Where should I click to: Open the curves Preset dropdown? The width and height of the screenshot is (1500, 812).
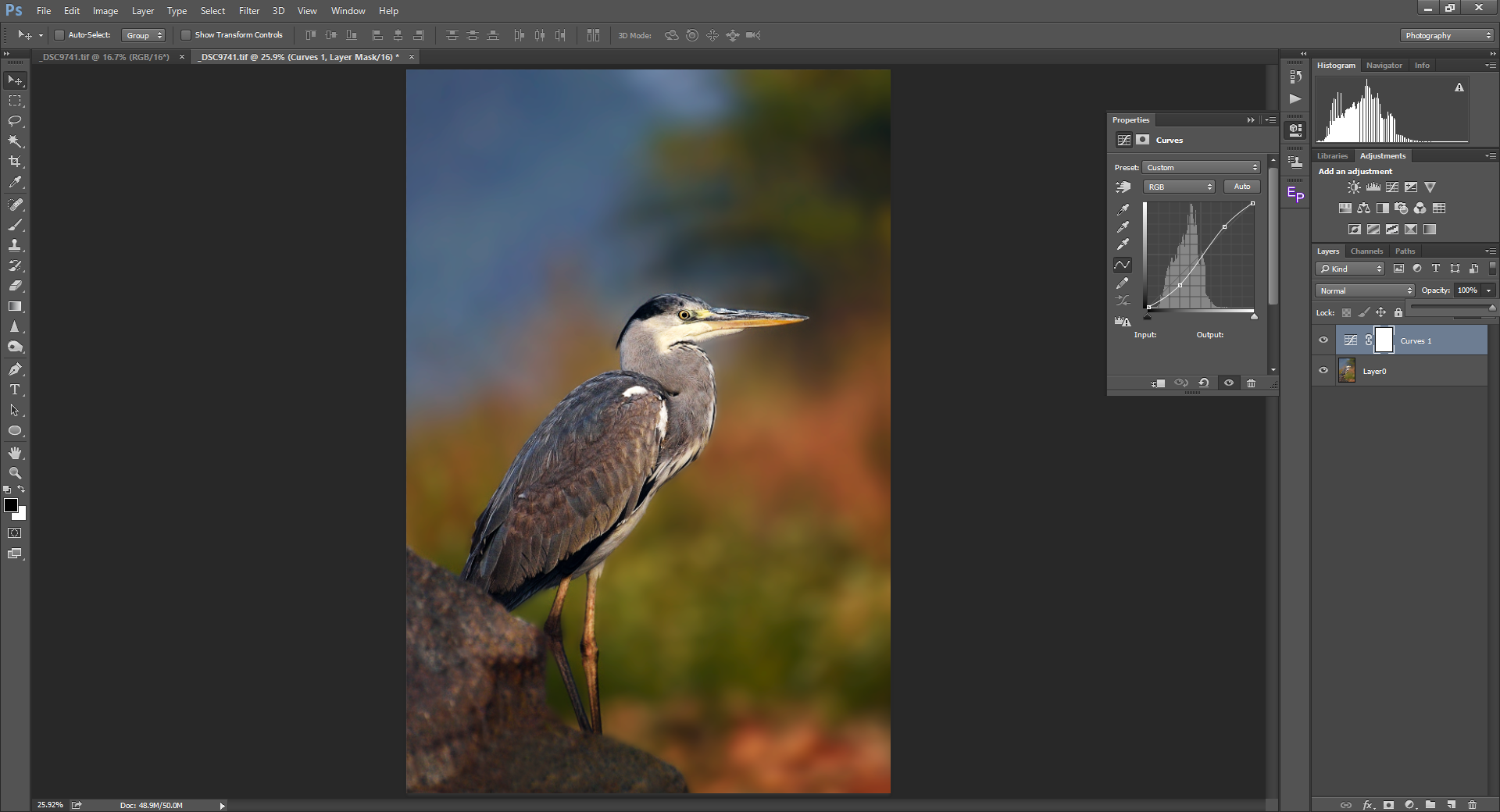(1202, 168)
